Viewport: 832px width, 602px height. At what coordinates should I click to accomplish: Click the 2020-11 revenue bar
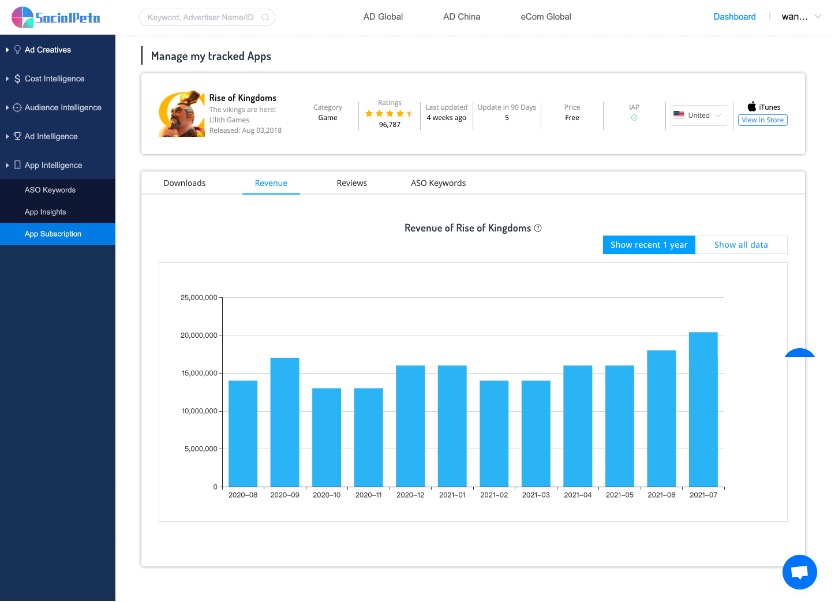point(368,437)
